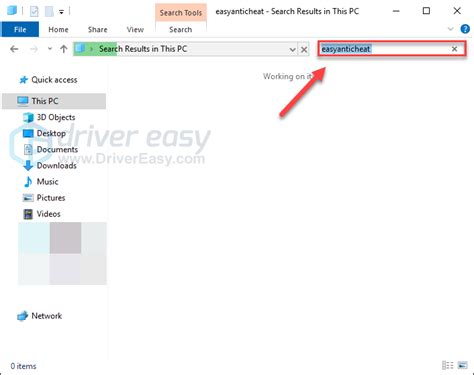The height and width of the screenshot is (375, 474).
Task: Stop the search with address bar X
Action: click(304, 50)
